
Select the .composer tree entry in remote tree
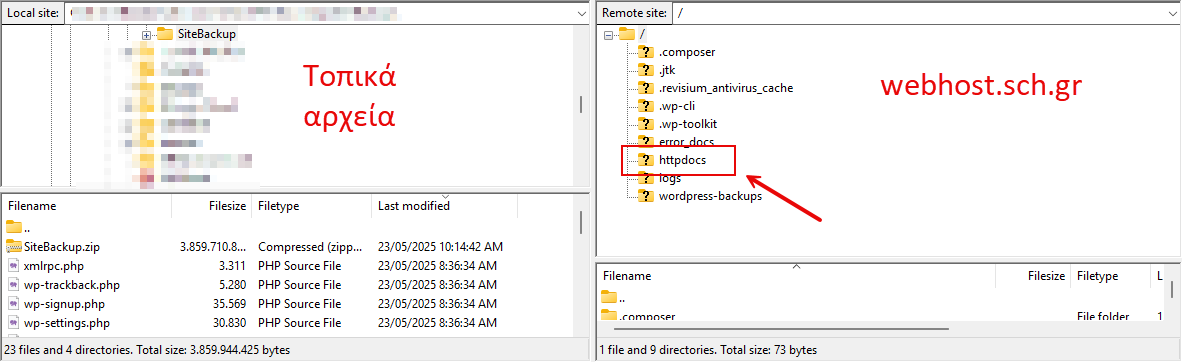(x=687, y=52)
